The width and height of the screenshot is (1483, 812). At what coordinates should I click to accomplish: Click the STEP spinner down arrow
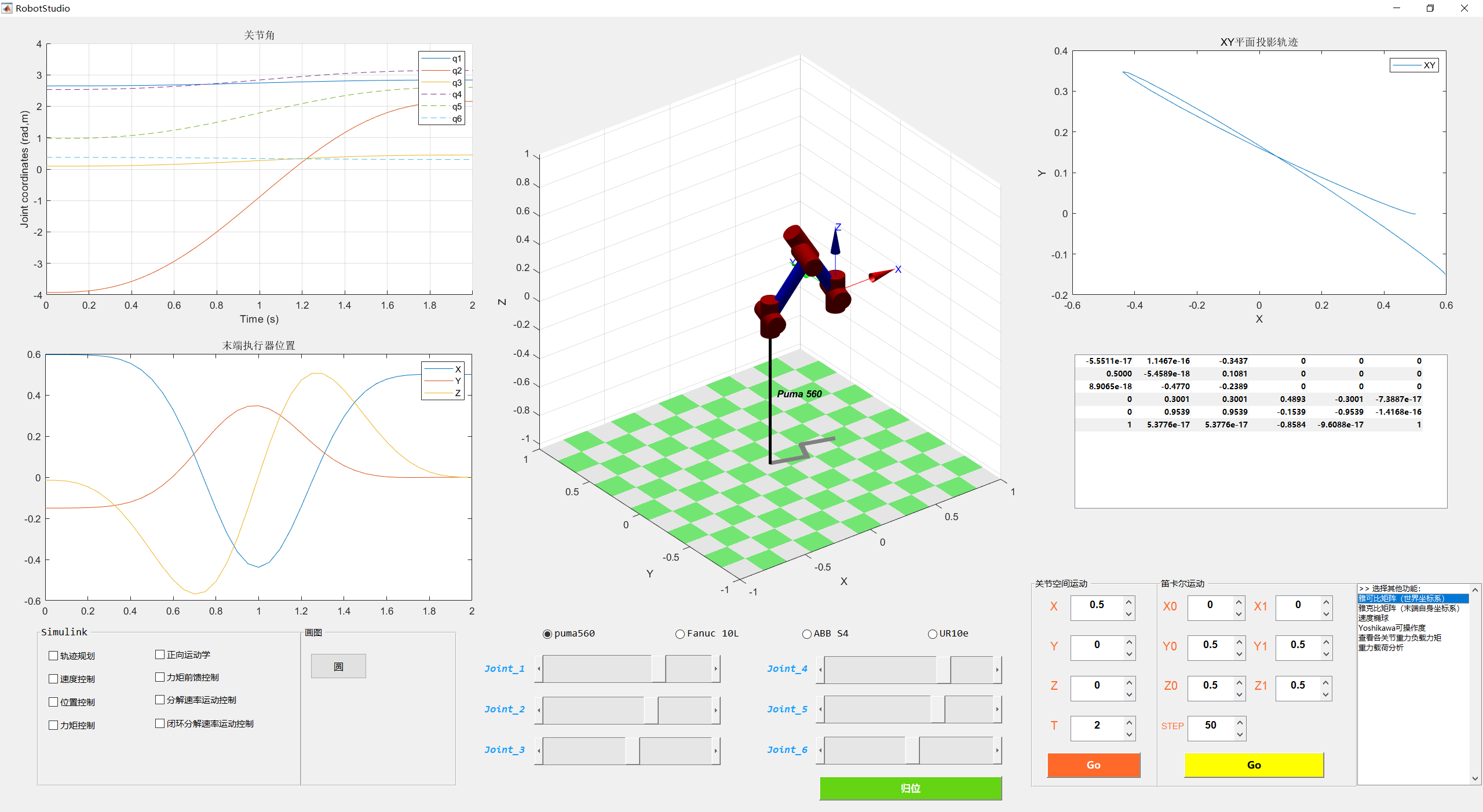1239,734
